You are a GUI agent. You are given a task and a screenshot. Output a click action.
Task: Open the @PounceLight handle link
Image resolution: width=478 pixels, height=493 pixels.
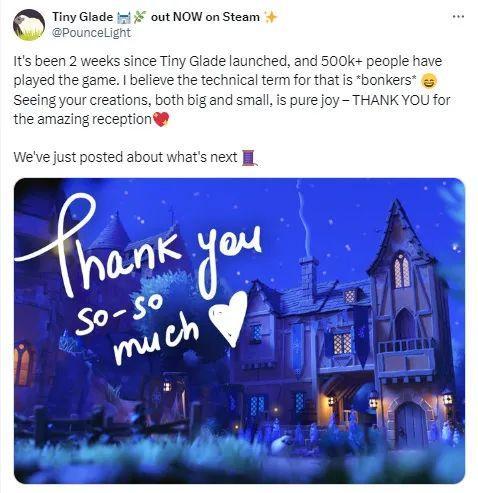91,33
